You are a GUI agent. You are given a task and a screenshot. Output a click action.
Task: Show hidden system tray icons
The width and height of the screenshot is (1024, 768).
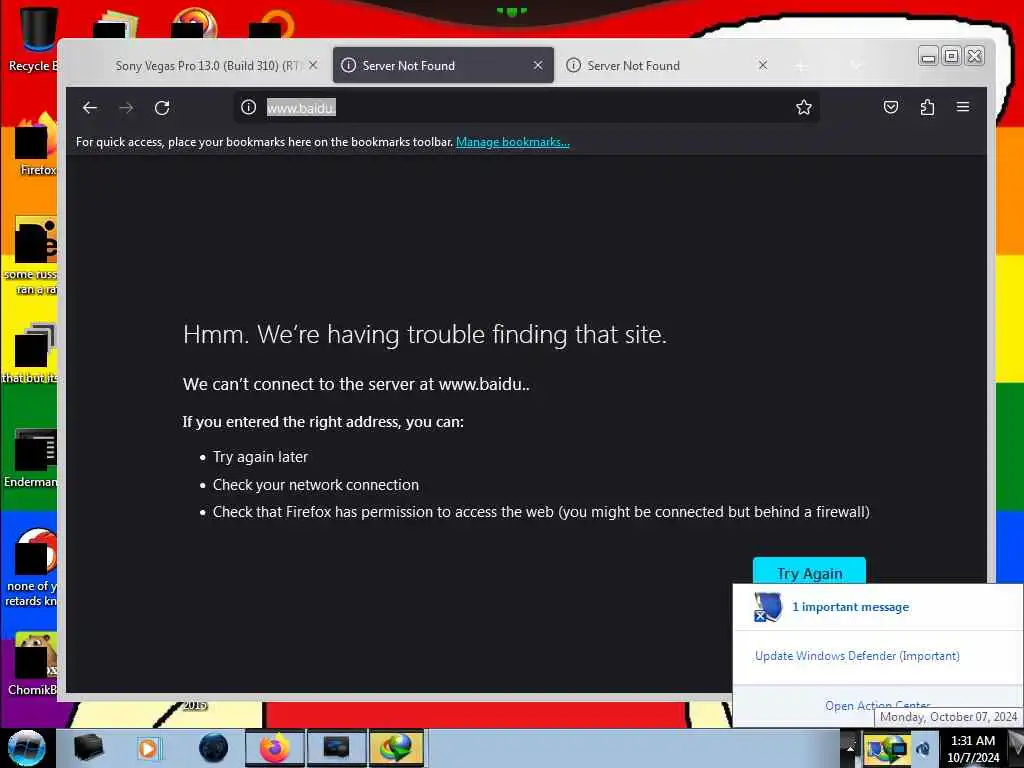point(850,748)
